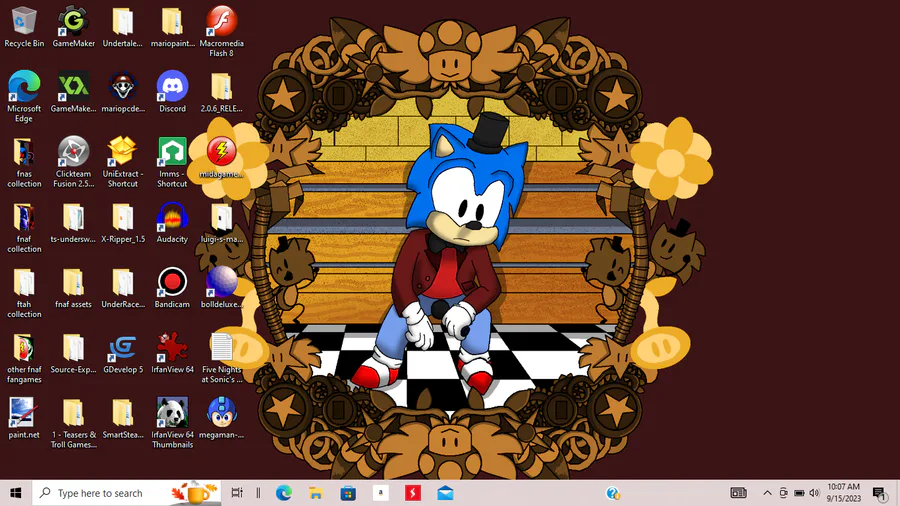Viewport: 900px width, 506px height.
Task: Open Edge from the taskbar
Action: (x=284, y=493)
